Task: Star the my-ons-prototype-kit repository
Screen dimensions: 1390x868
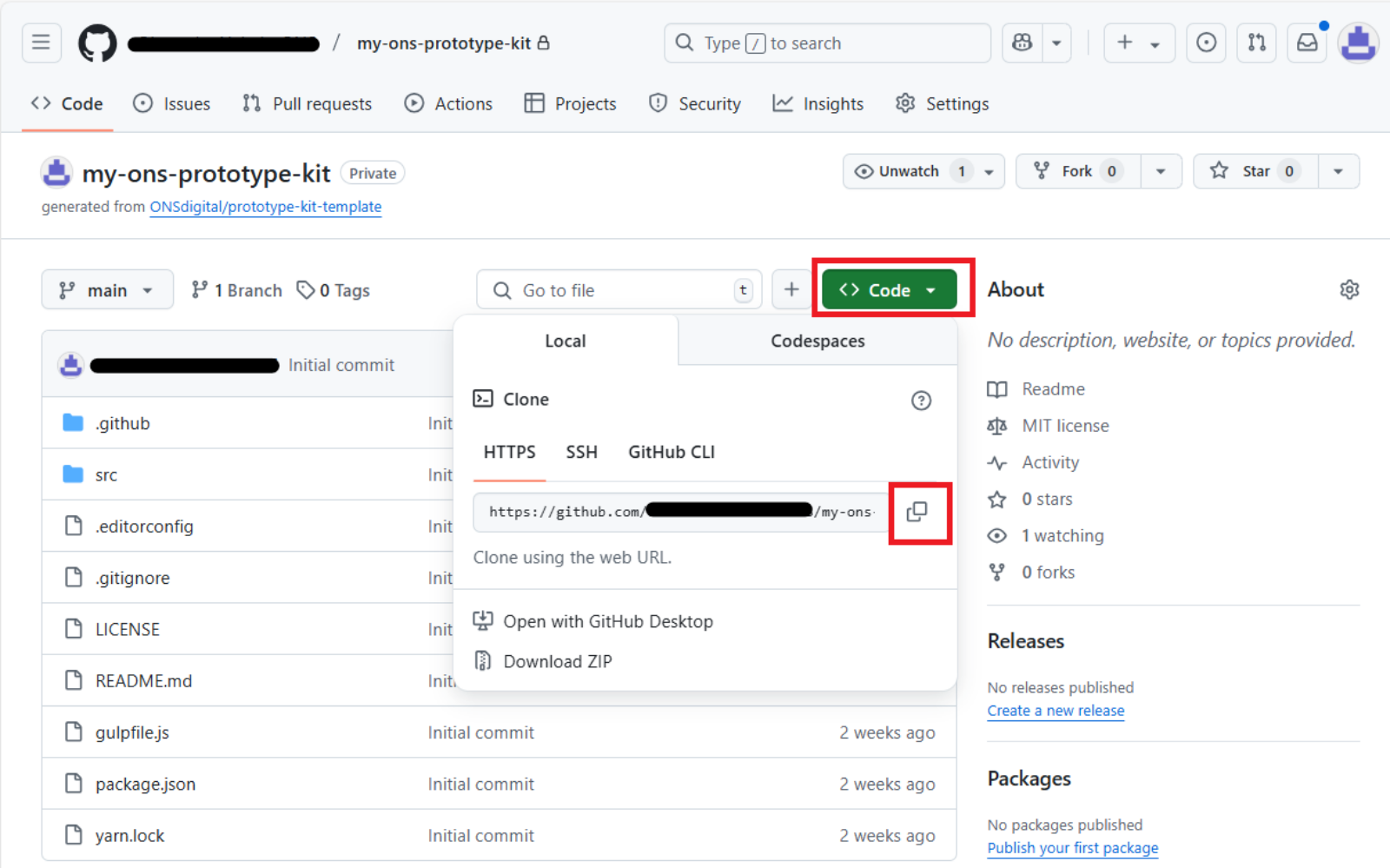Action: pos(1254,171)
